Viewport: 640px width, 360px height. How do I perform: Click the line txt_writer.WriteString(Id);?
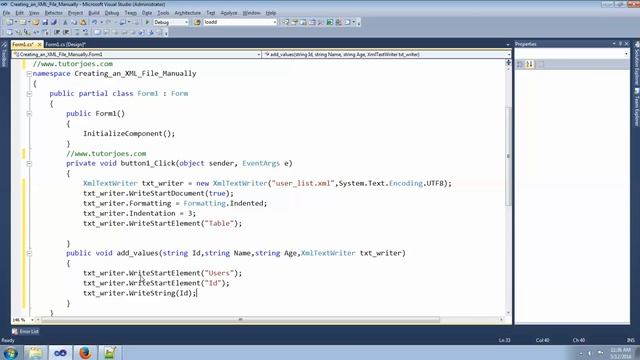[x=140, y=293]
